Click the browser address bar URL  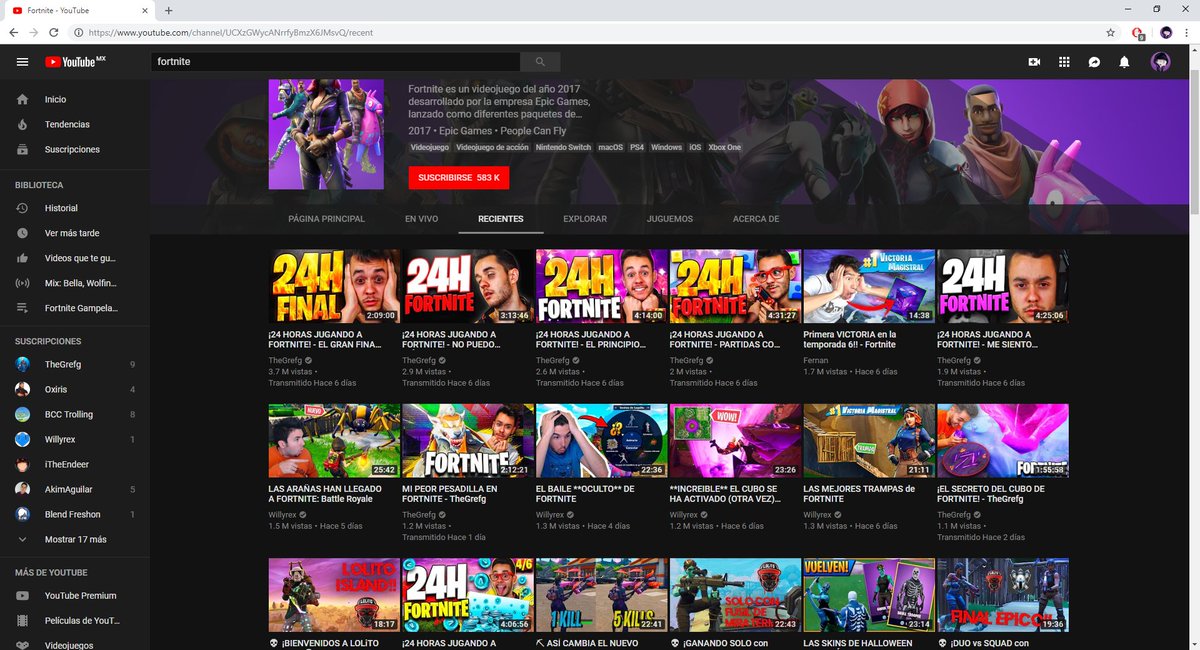click(x=231, y=32)
